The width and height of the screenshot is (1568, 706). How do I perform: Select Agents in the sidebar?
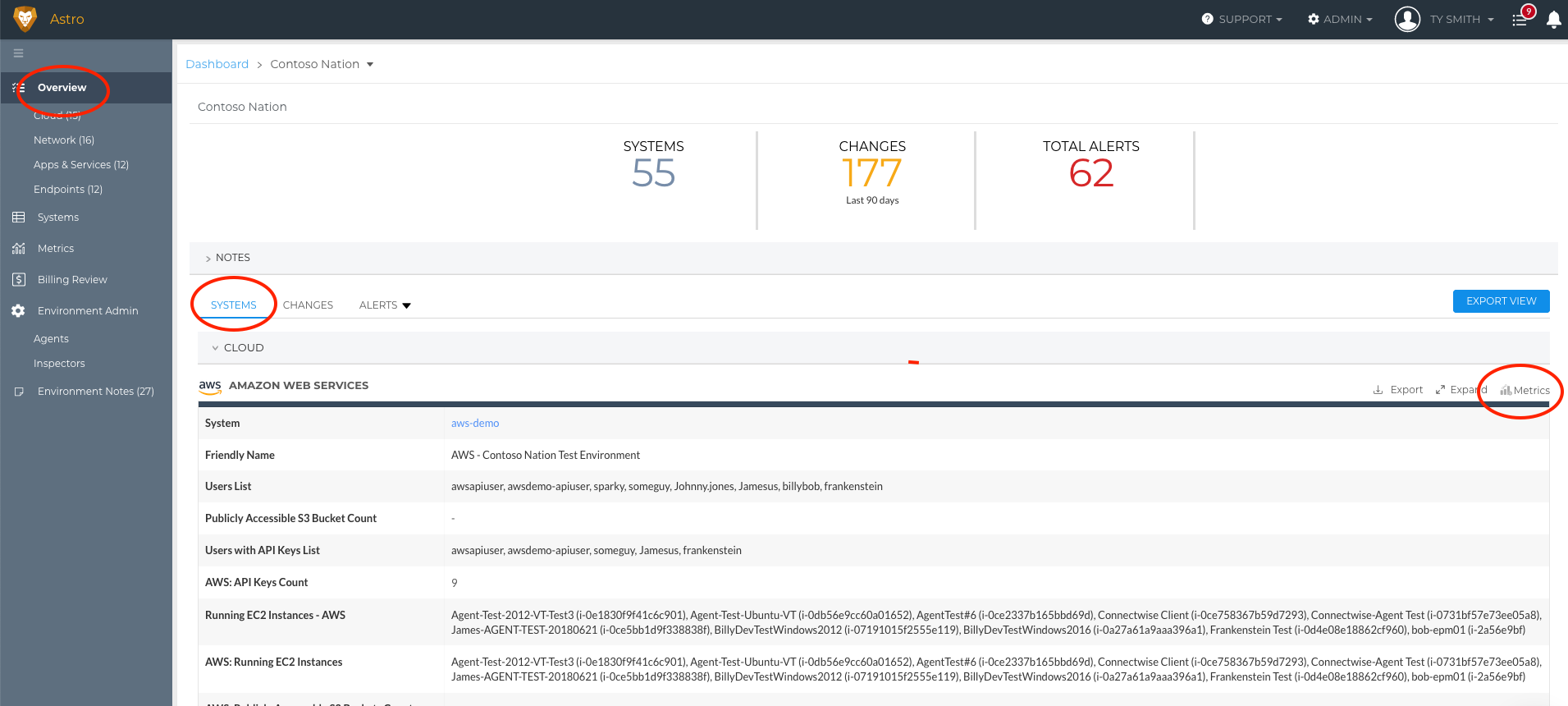point(51,339)
